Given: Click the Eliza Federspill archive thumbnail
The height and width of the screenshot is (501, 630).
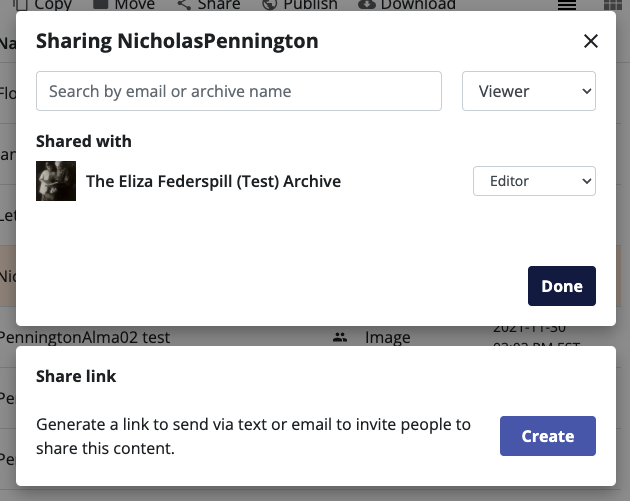Looking at the screenshot, I should [x=56, y=181].
